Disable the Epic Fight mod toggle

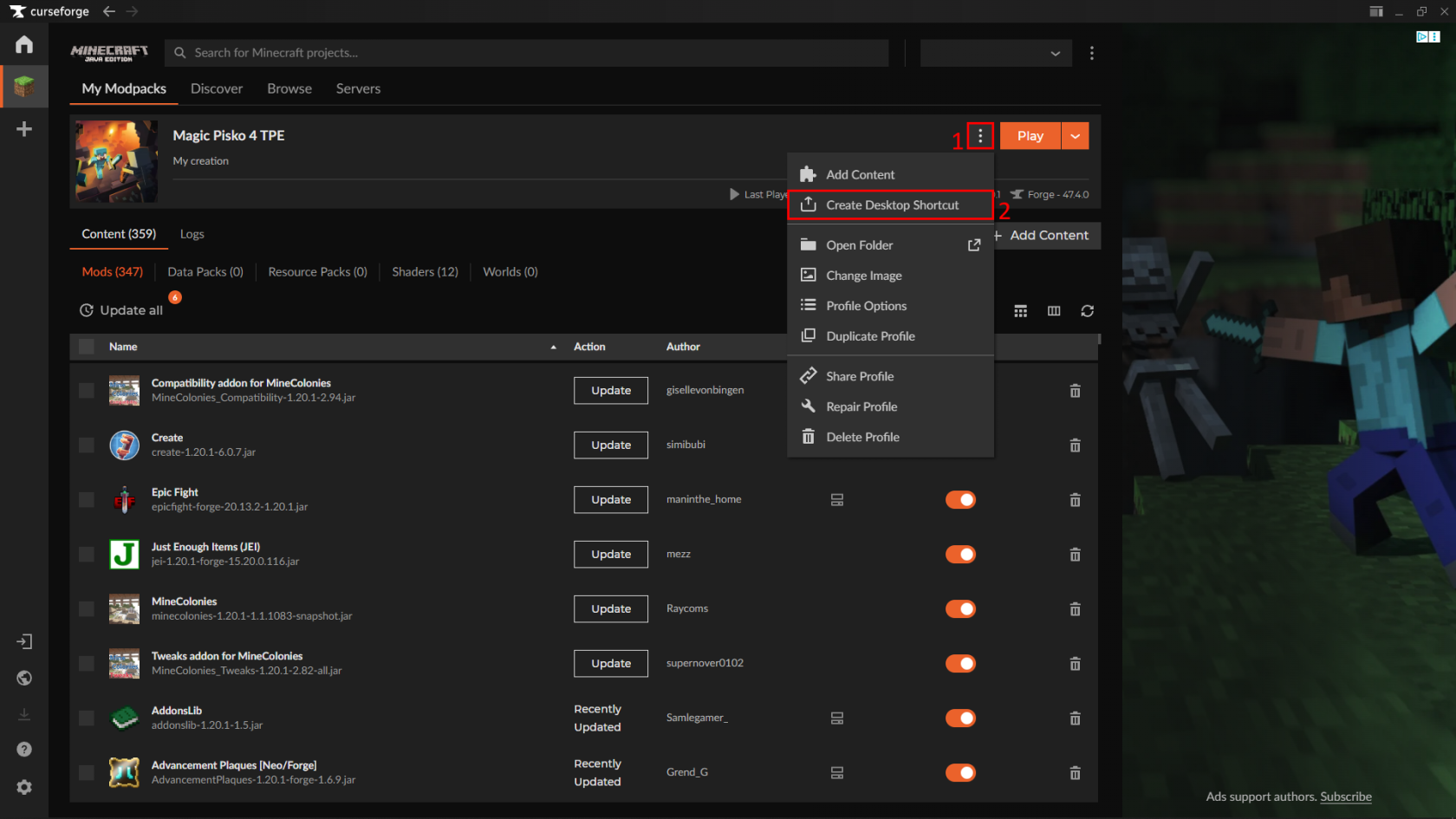960,499
